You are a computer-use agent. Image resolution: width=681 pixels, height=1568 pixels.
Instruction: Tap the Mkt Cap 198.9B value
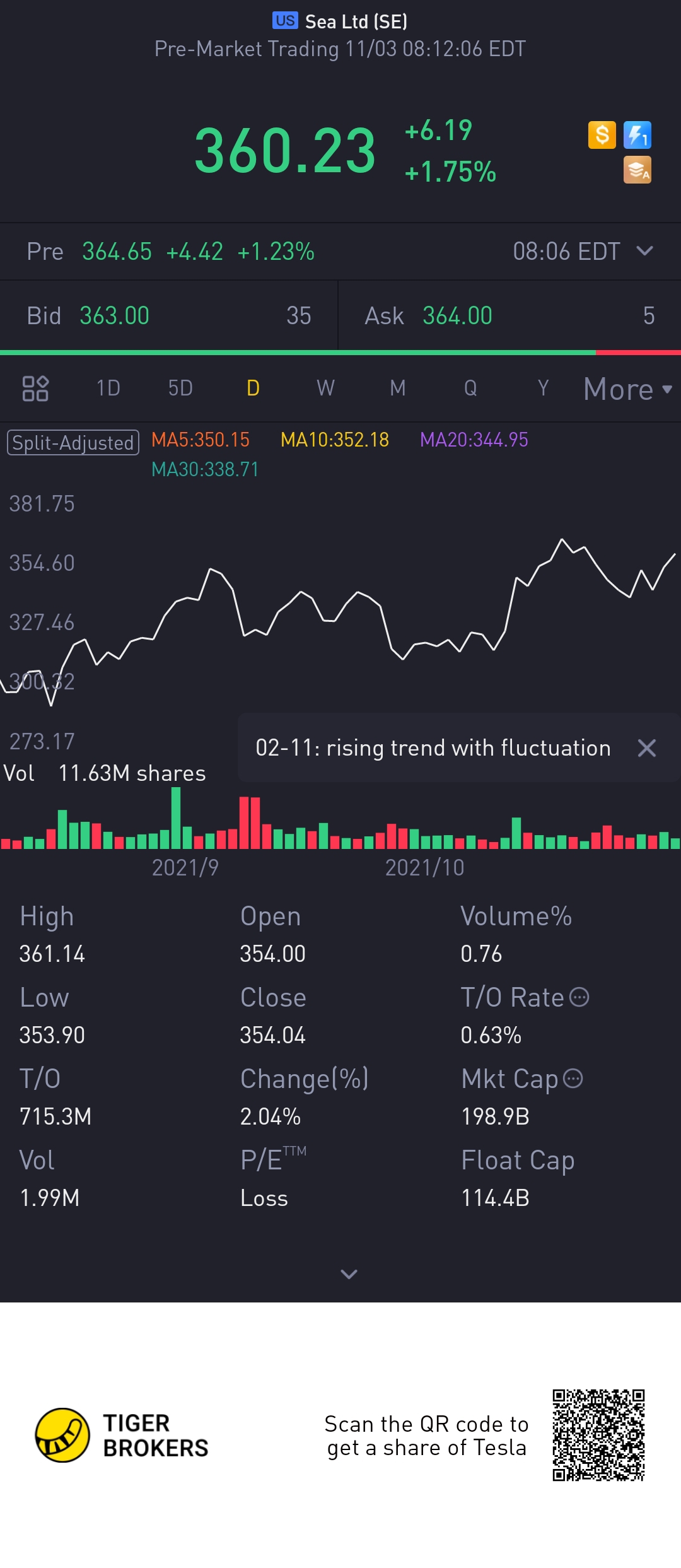(x=495, y=1116)
